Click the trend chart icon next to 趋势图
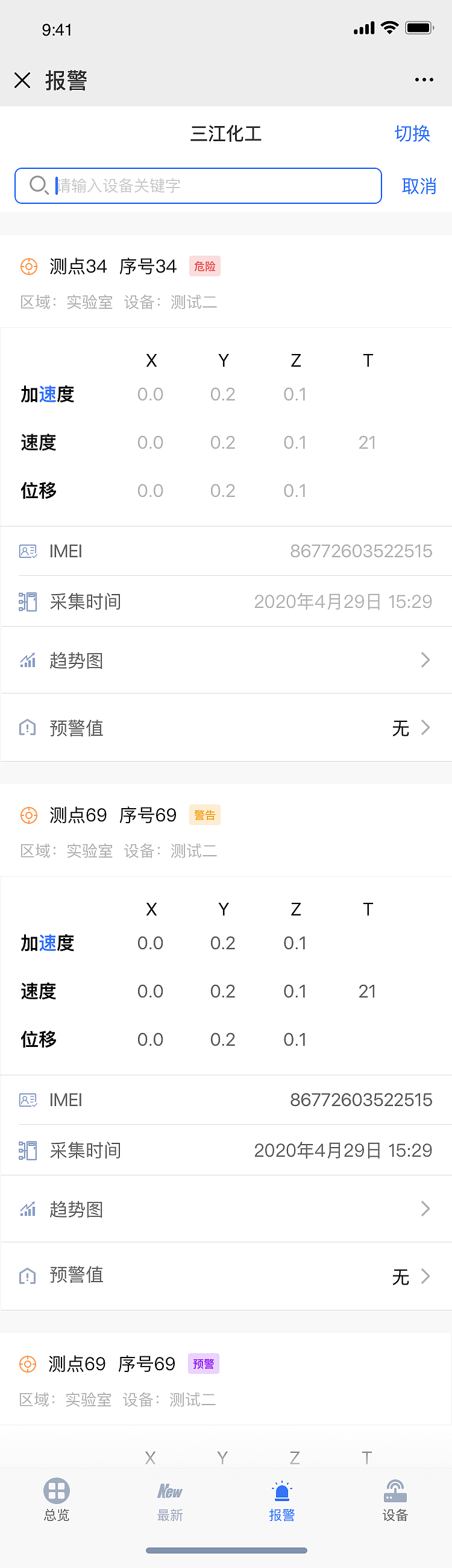Screen dimensions: 452x1568 click(27, 660)
